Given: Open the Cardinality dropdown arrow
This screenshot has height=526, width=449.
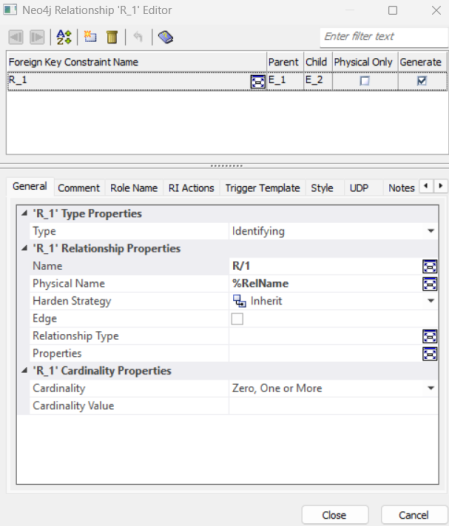Looking at the screenshot, I should 431,388.
